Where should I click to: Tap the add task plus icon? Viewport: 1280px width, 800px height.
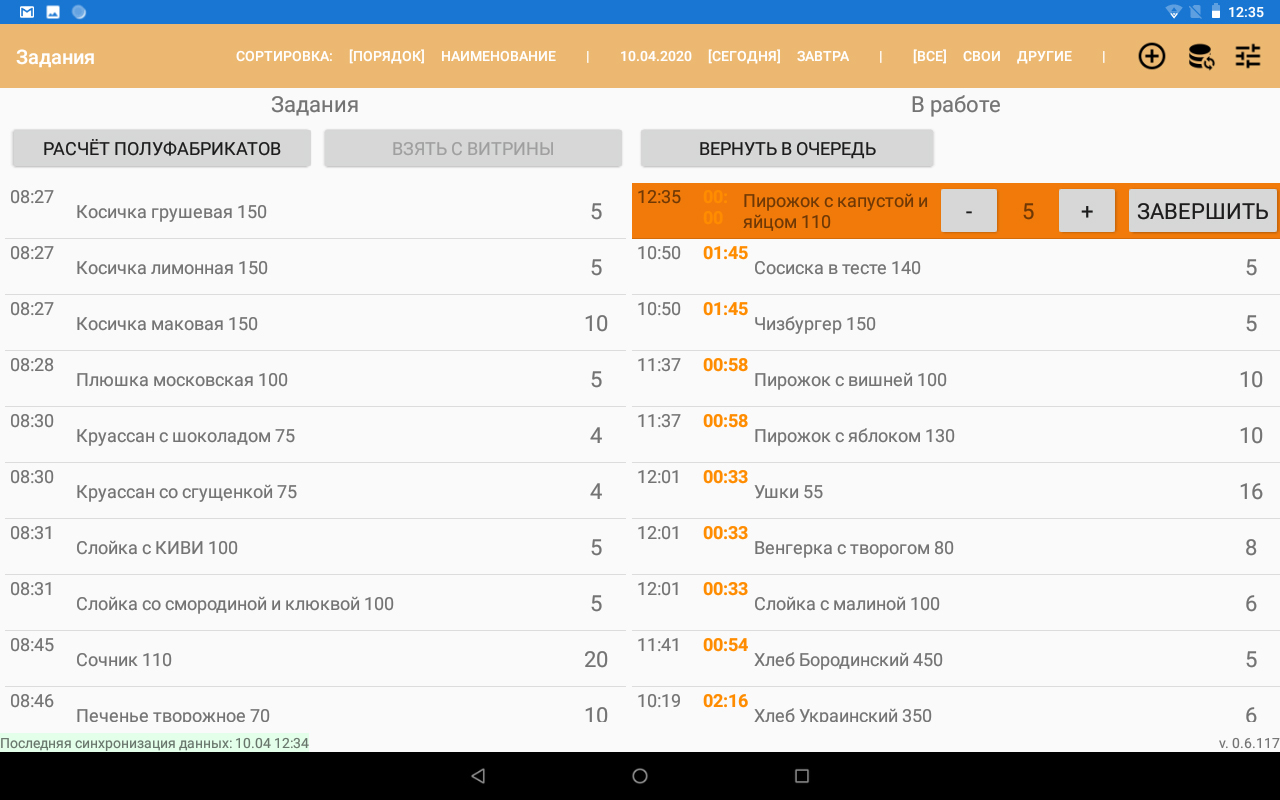click(1152, 56)
